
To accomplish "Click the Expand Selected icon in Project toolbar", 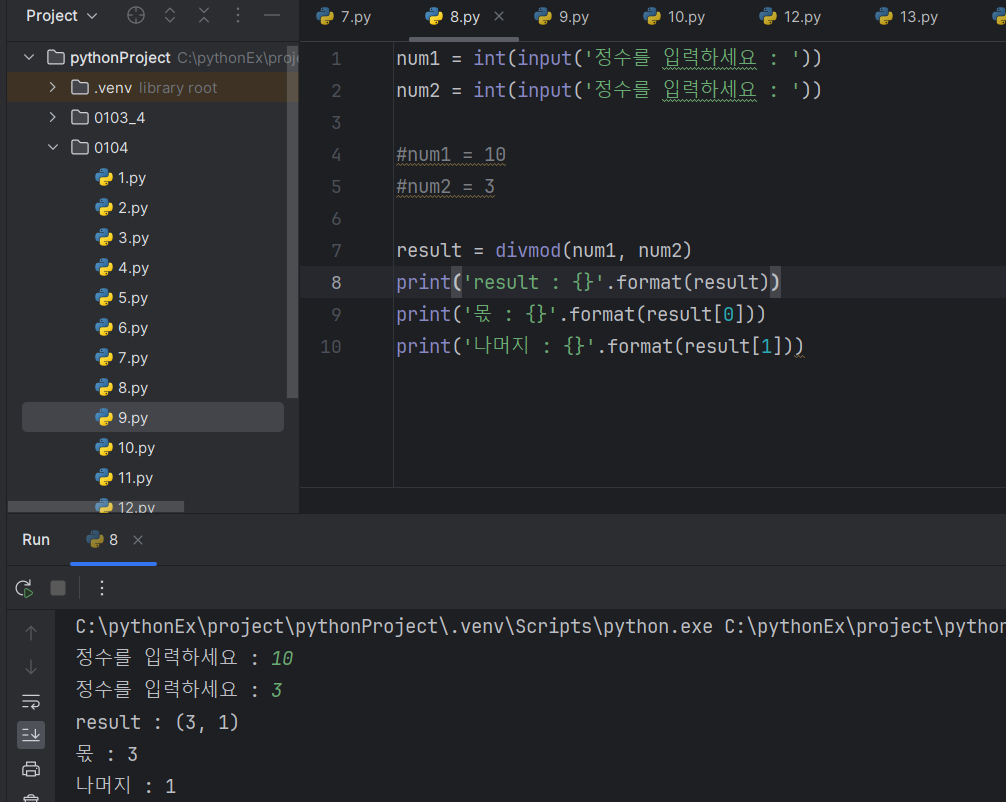I will pyautogui.click(x=170, y=15).
